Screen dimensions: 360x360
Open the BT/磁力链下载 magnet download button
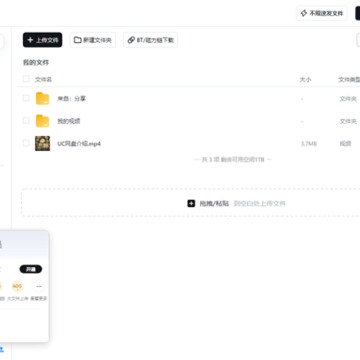[x=150, y=40]
